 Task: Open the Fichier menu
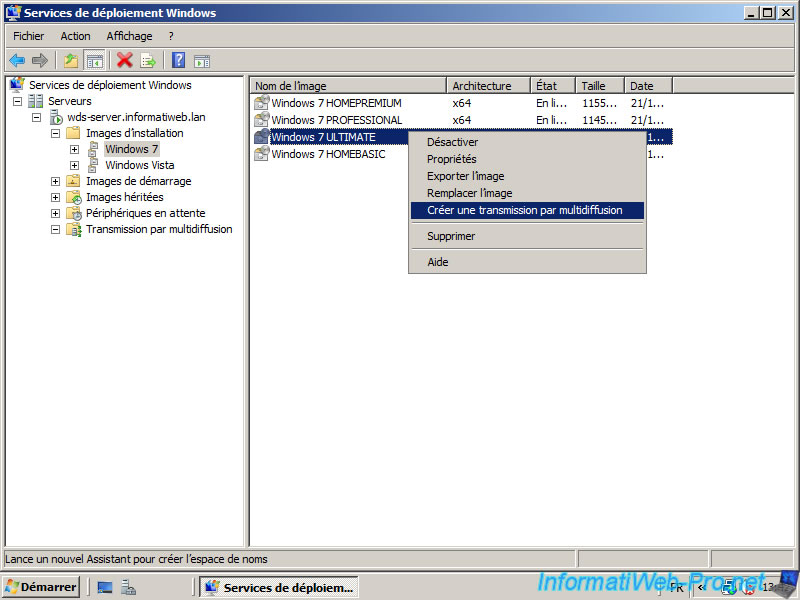click(29, 36)
